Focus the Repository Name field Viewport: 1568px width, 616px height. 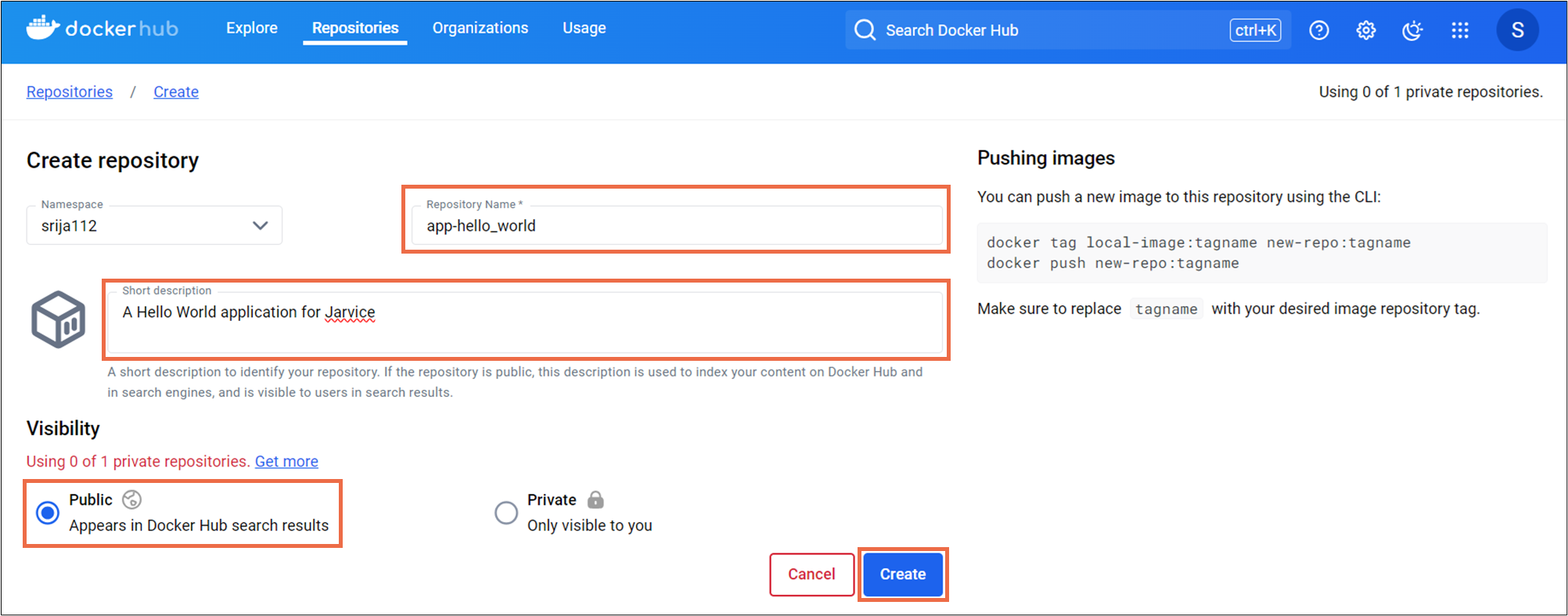(x=677, y=225)
